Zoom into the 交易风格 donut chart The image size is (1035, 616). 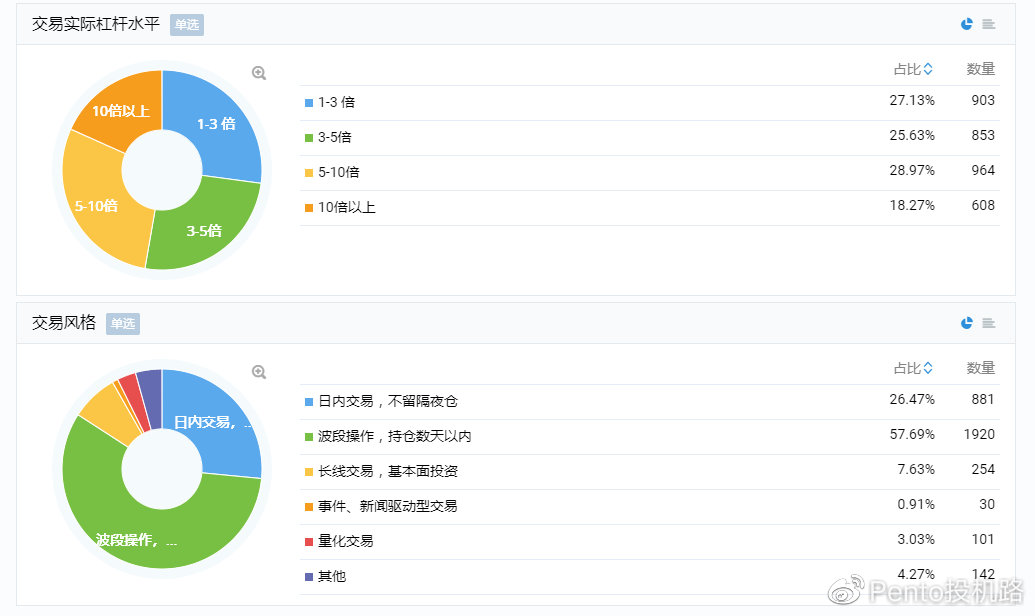click(x=259, y=372)
